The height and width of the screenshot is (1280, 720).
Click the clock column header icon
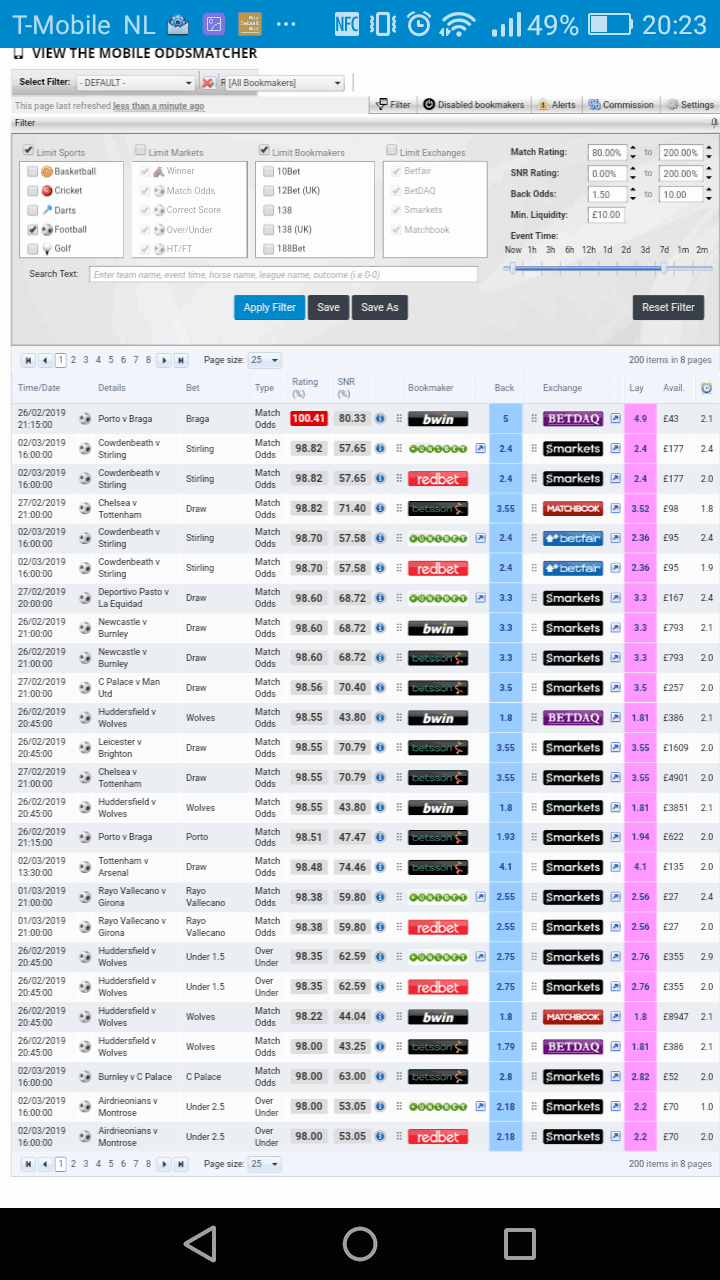click(706, 387)
